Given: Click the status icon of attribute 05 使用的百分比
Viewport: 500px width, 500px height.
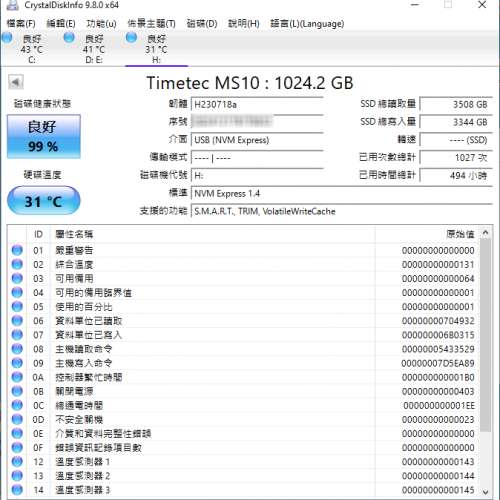Looking at the screenshot, I should pos(17,306).
